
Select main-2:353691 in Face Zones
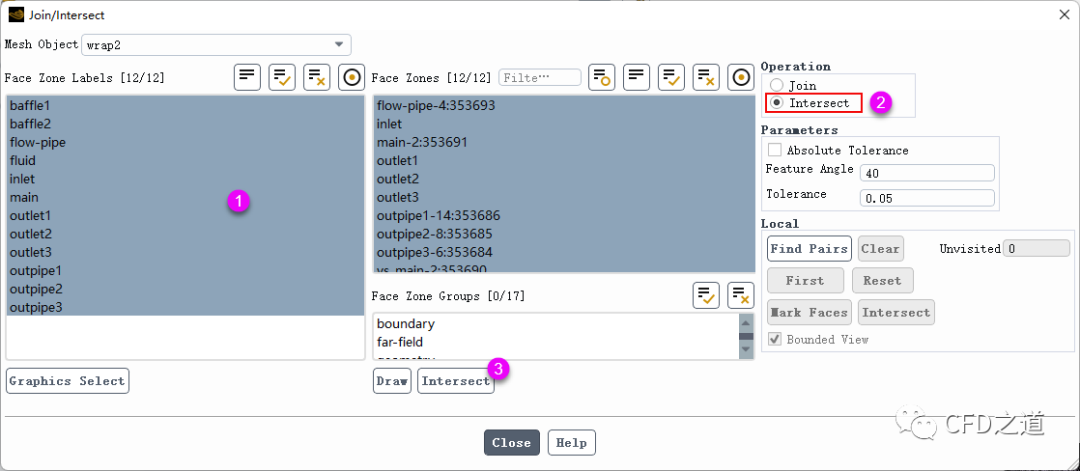[x=564, y=143]
